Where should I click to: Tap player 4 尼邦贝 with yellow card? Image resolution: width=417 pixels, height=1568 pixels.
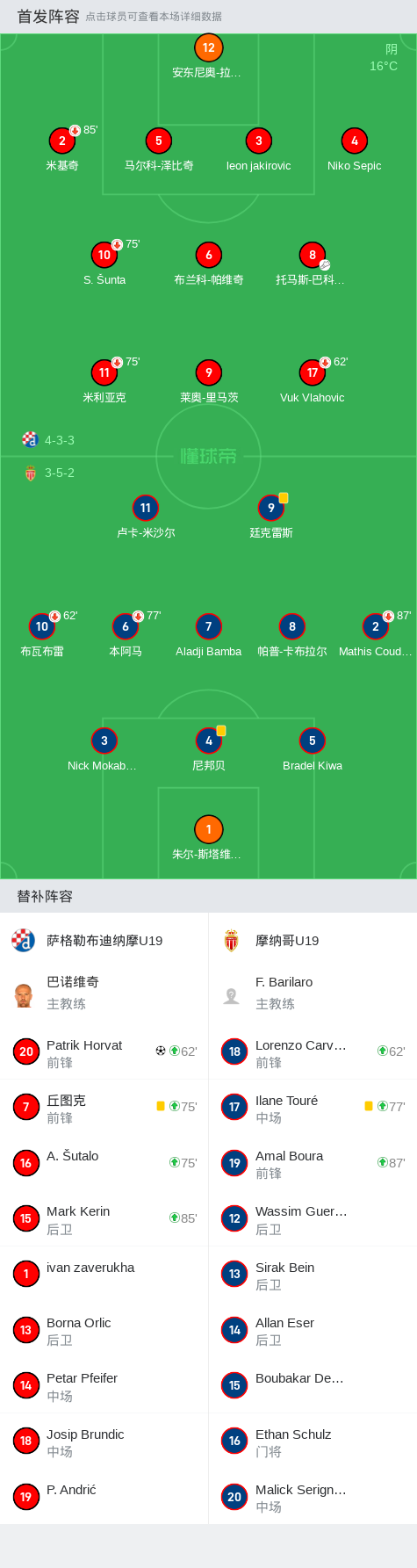click(208, 741)
